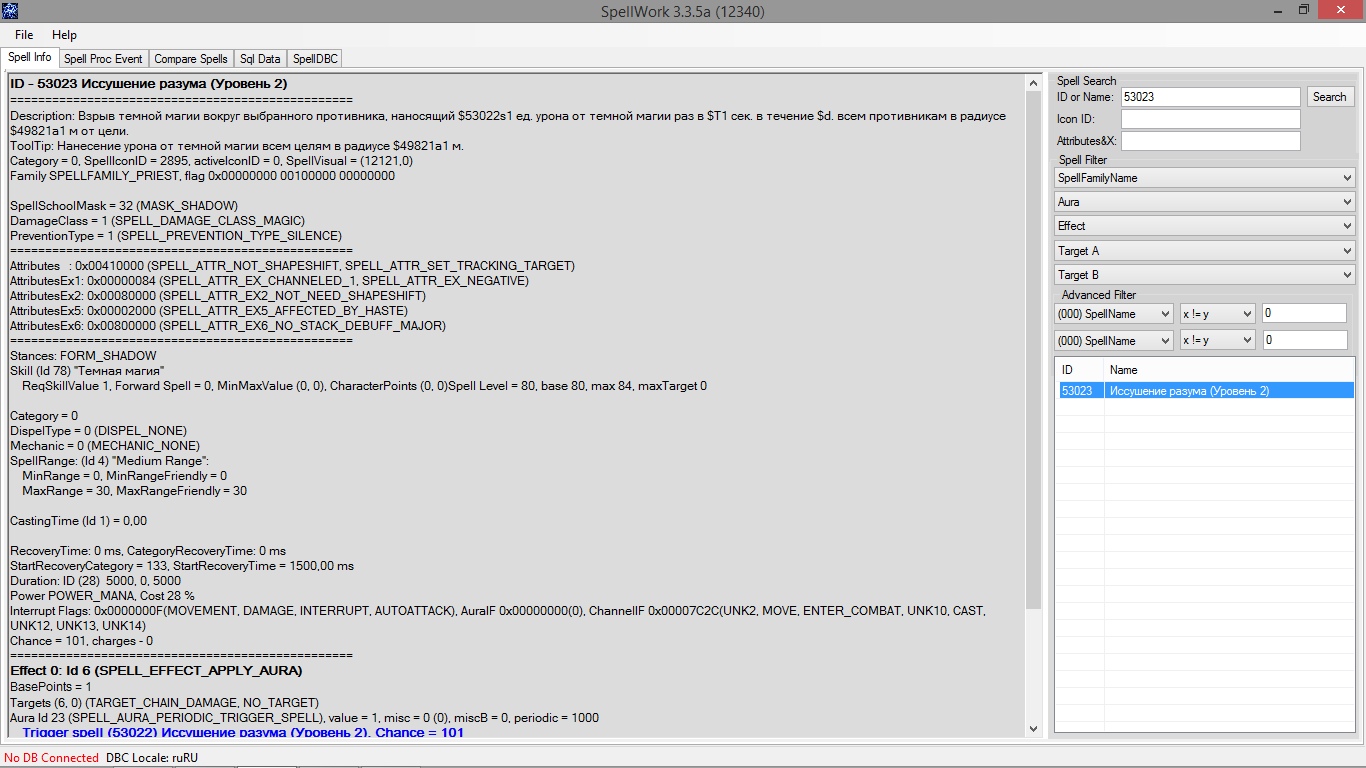Click the 'DispelType = 0 (DISPEL_NONE)' line
The height and width of the screenshot is (768, 1366).
point(96,431)
